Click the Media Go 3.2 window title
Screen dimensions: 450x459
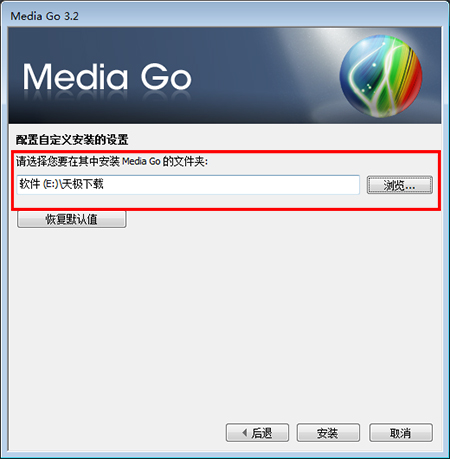click(x=45, y=16)
